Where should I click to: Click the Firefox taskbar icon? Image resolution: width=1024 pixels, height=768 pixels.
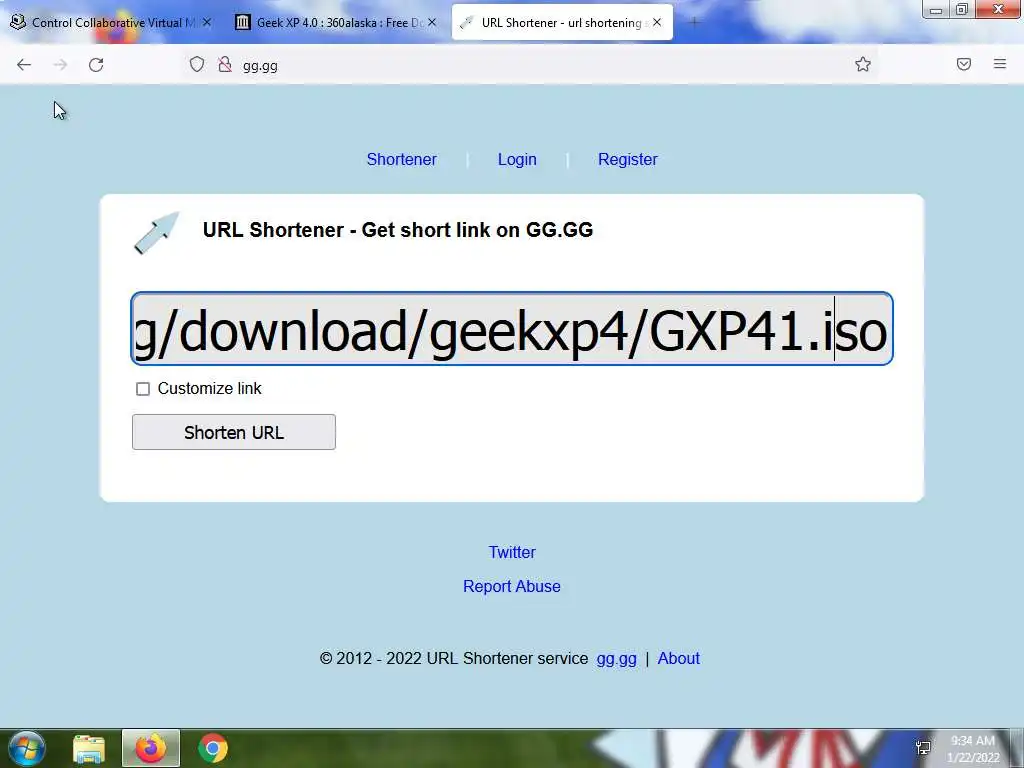point(151,748)
